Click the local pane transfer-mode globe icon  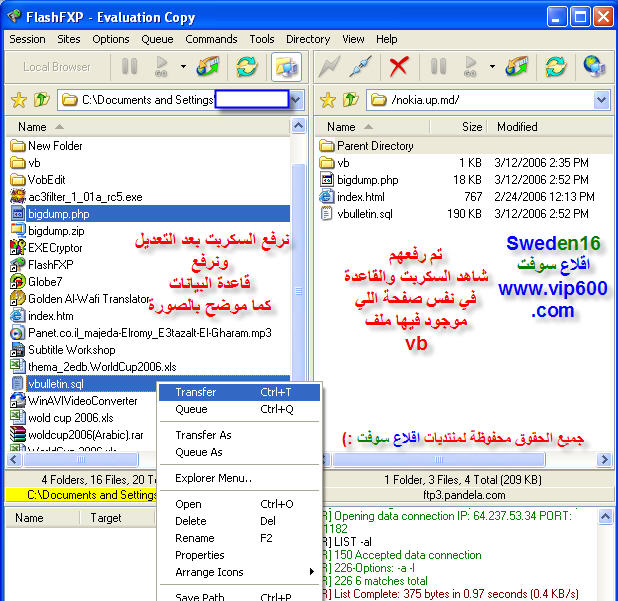(x=208, y=67)
